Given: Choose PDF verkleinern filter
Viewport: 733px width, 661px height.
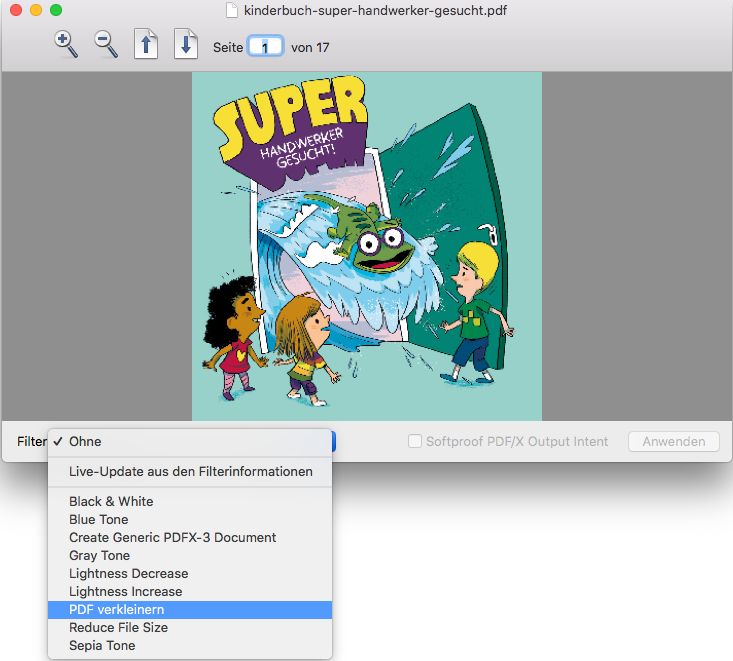Looking at the screenshot, I should coord(190,610).
